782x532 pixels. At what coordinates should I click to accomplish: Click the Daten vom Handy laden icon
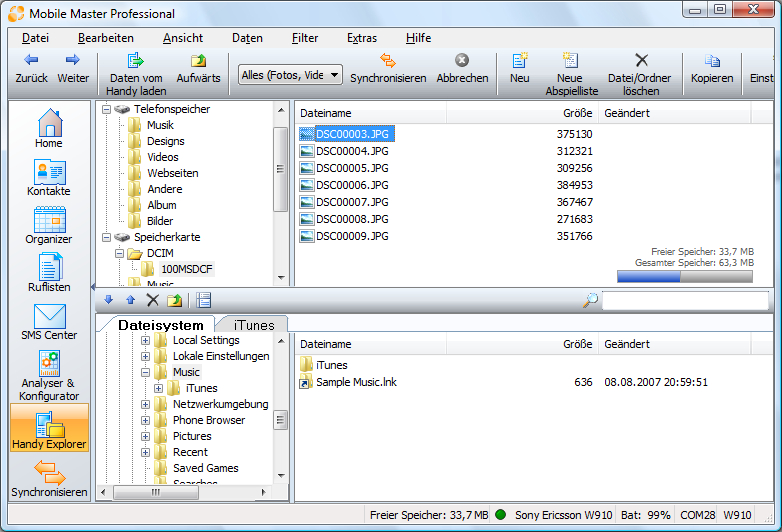coord(136,61)
